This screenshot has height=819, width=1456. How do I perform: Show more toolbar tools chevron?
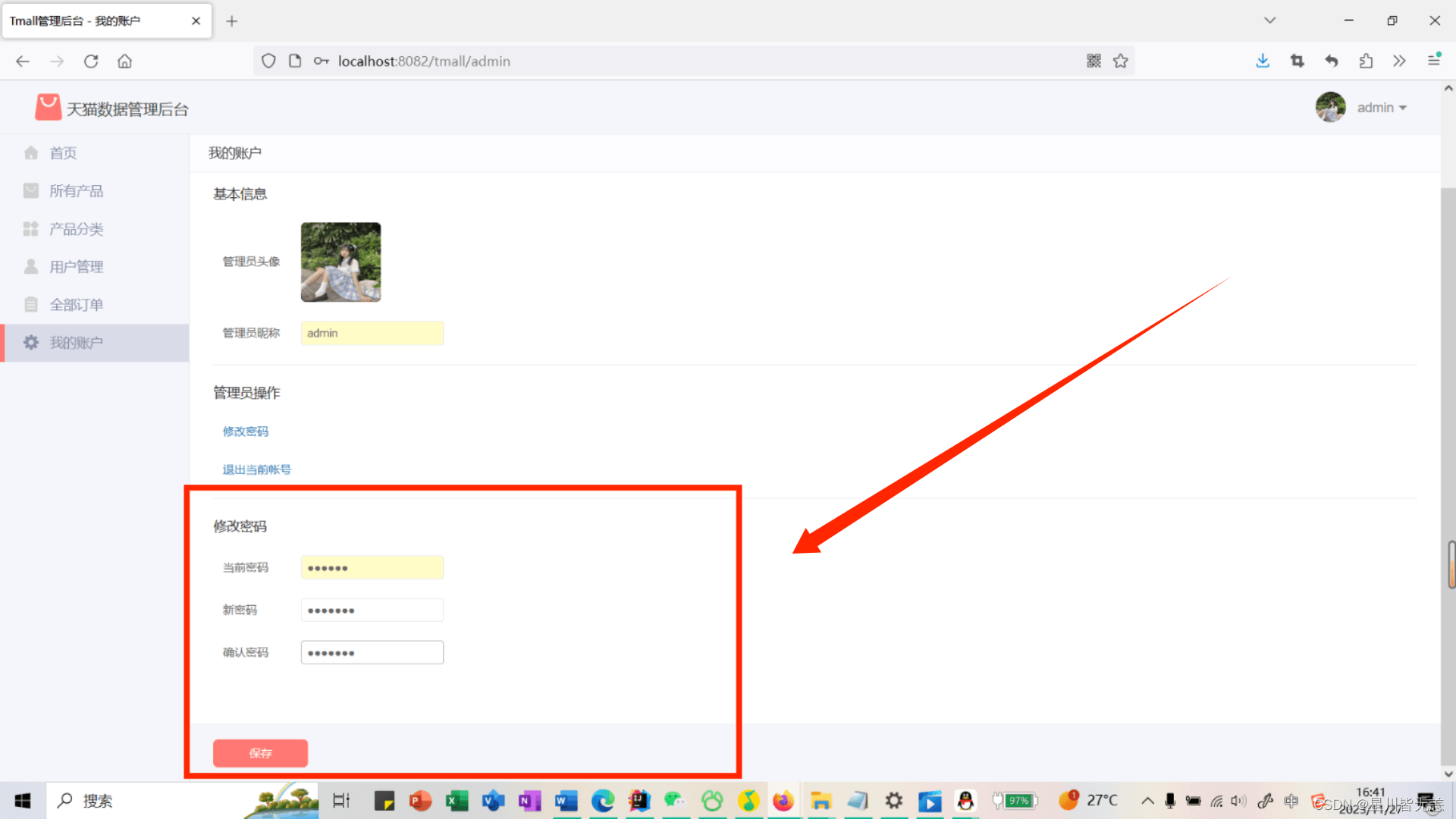click(1399, 61)
